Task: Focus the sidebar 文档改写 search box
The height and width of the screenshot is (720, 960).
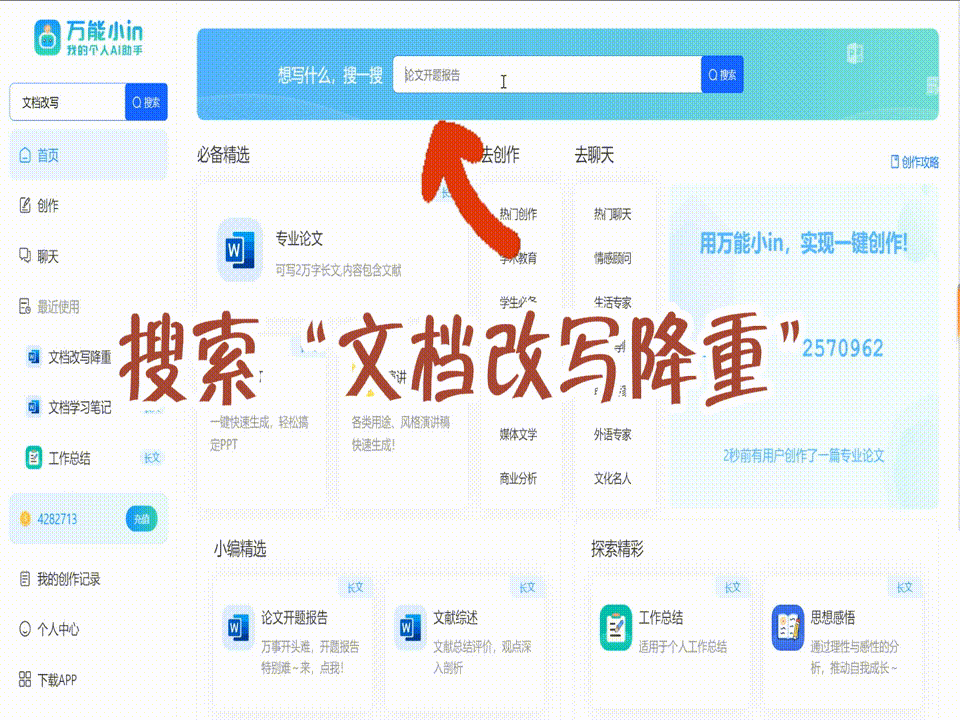Action: pos(66,102)
